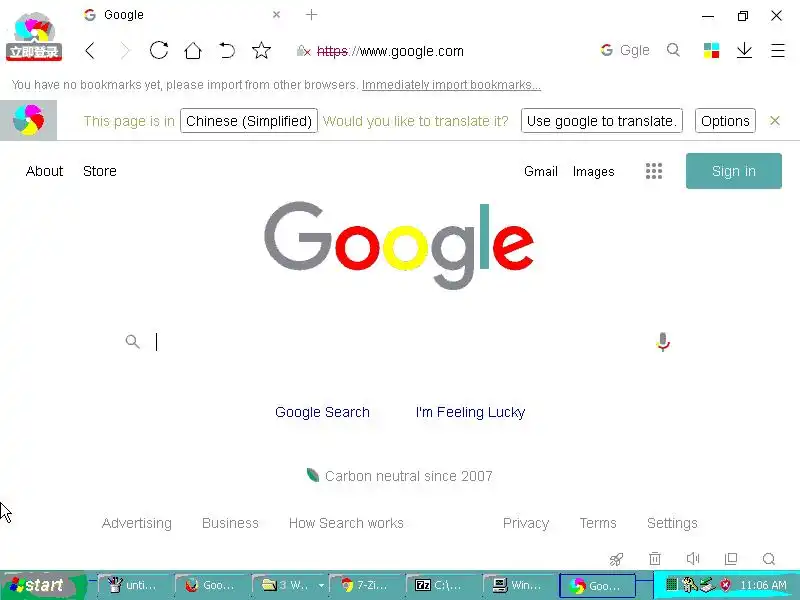Expand the grouped folder taskbar button arrow
800x600 pixels.
pos(321,585)
